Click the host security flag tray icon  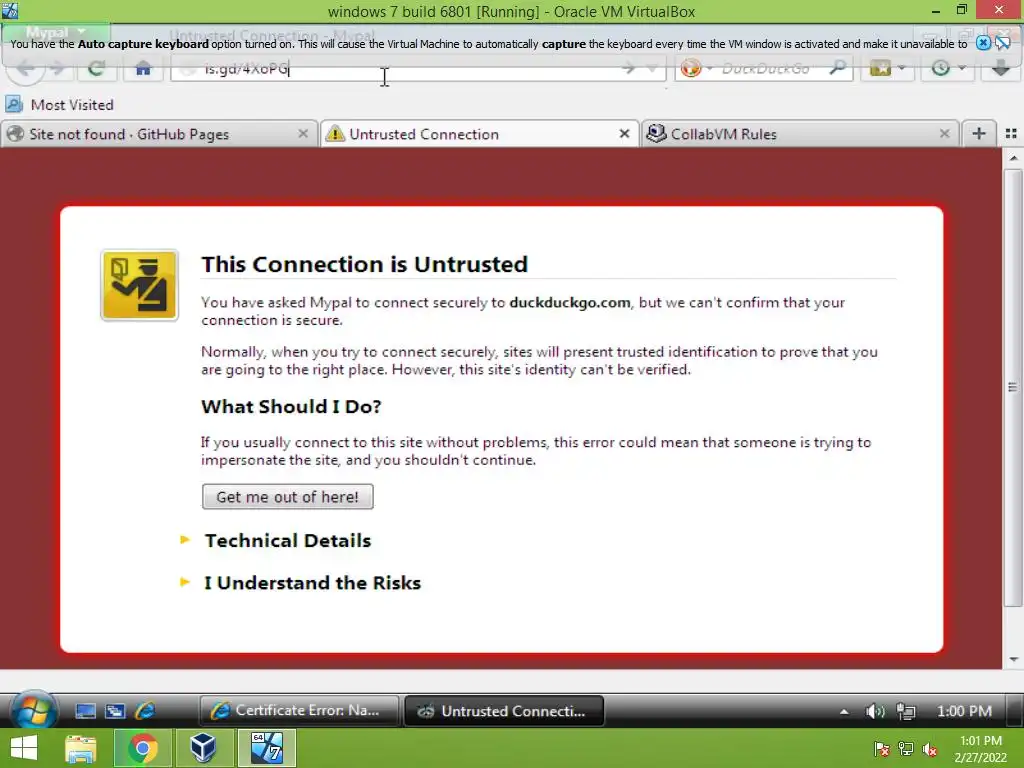[x=881, y=749]
